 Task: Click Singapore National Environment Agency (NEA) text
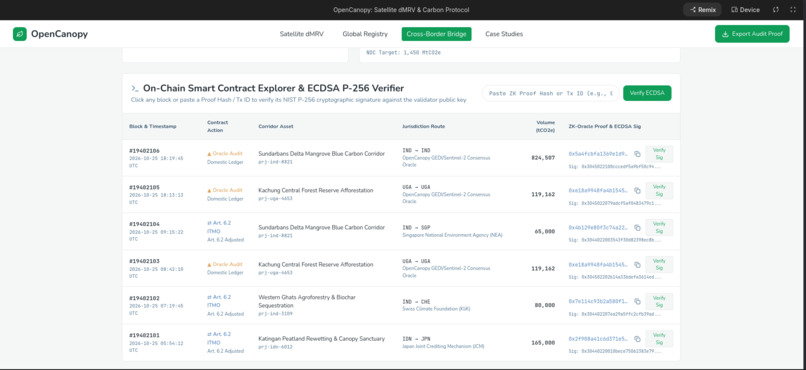pos(452,235)
